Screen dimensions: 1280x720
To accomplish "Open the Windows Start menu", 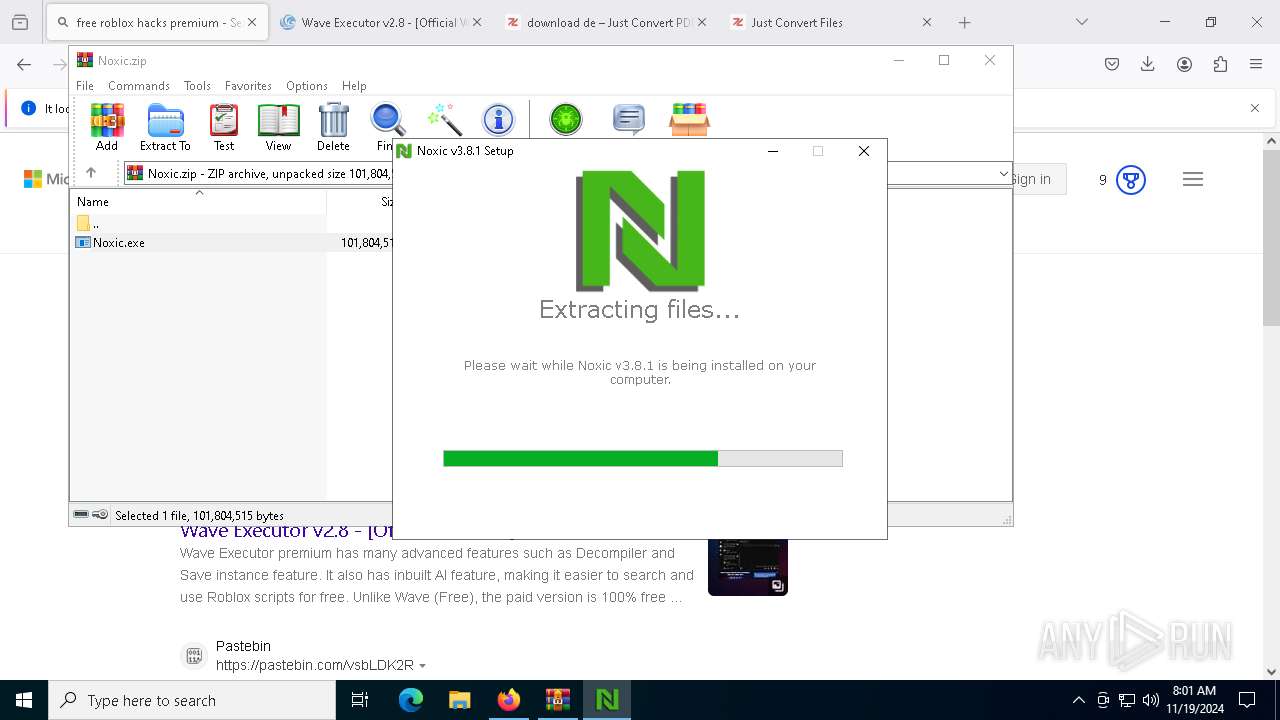I will [24, 700].
